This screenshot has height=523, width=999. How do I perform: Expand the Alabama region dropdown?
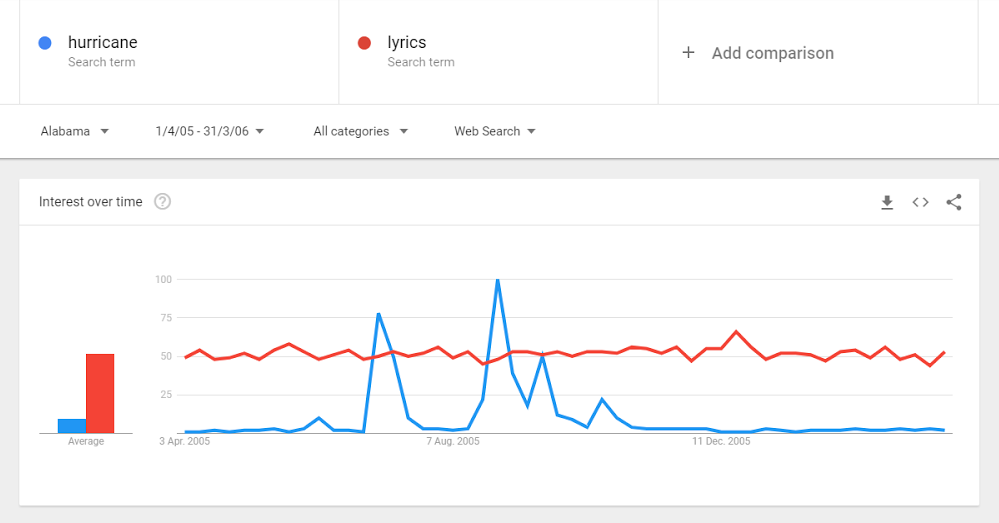tap(75, 131)
